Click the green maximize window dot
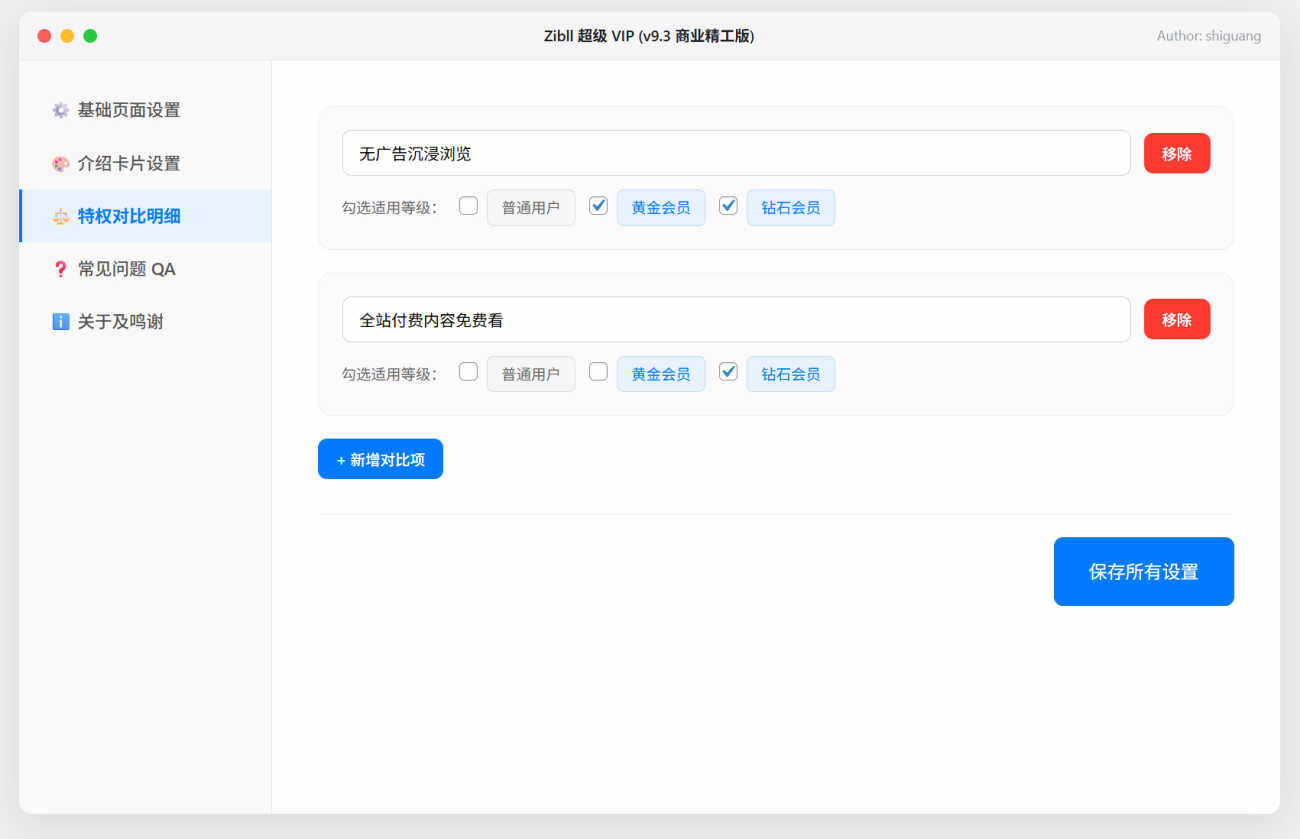The width and height of the screenshot is (1300, 839). 90,36
